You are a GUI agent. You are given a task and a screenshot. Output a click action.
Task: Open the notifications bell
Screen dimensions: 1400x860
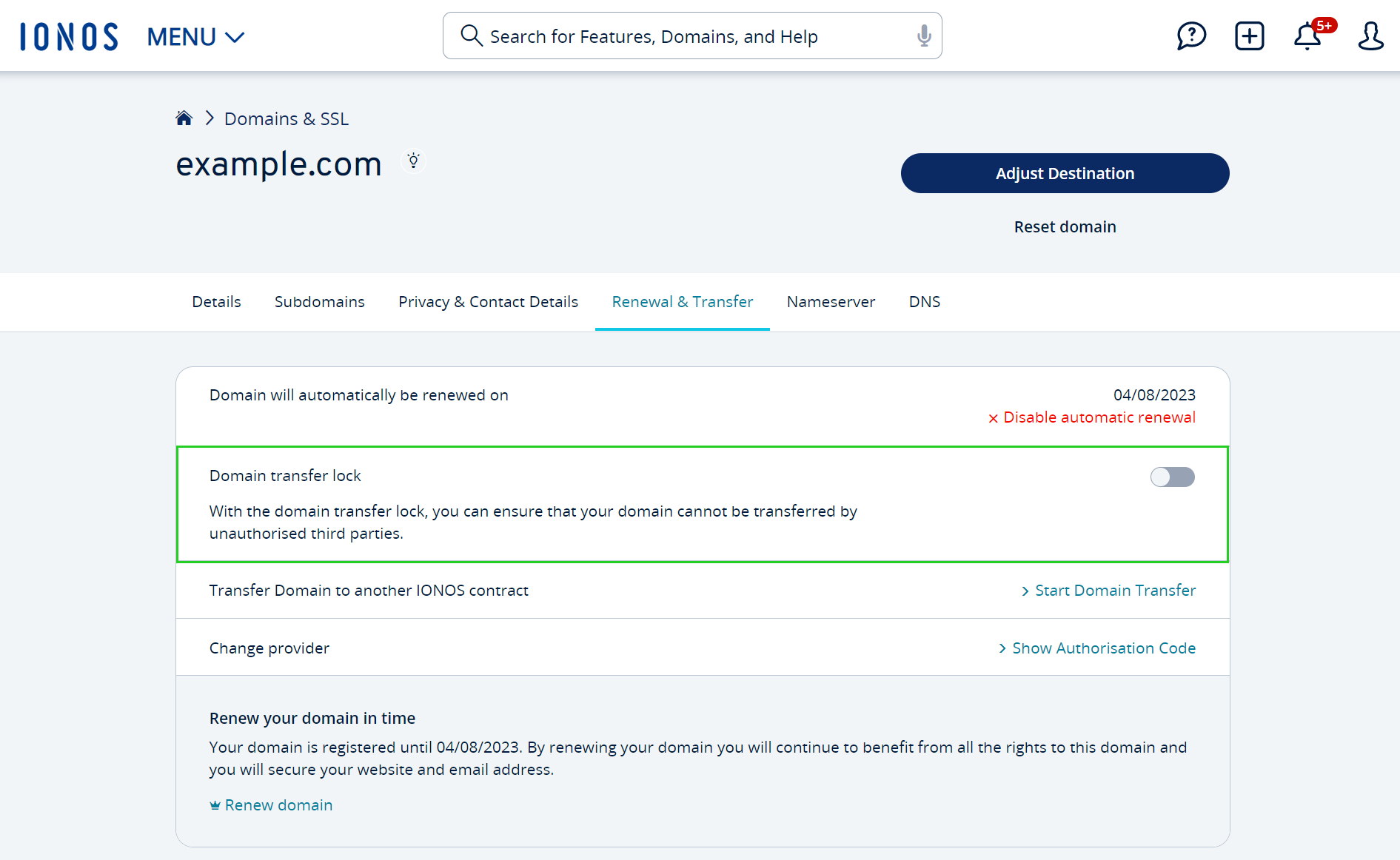pyautogui.click(x=1307, y=36)
